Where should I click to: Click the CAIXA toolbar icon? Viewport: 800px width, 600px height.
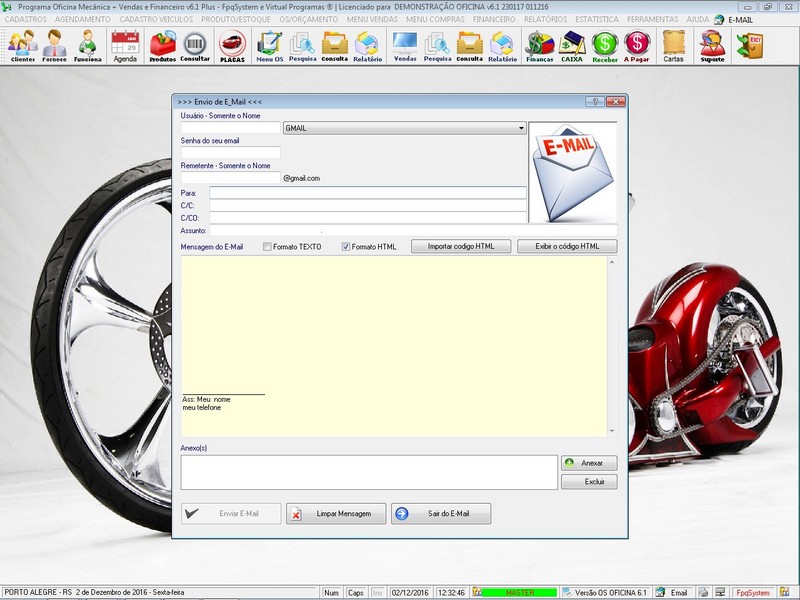(x=572, y=45)
